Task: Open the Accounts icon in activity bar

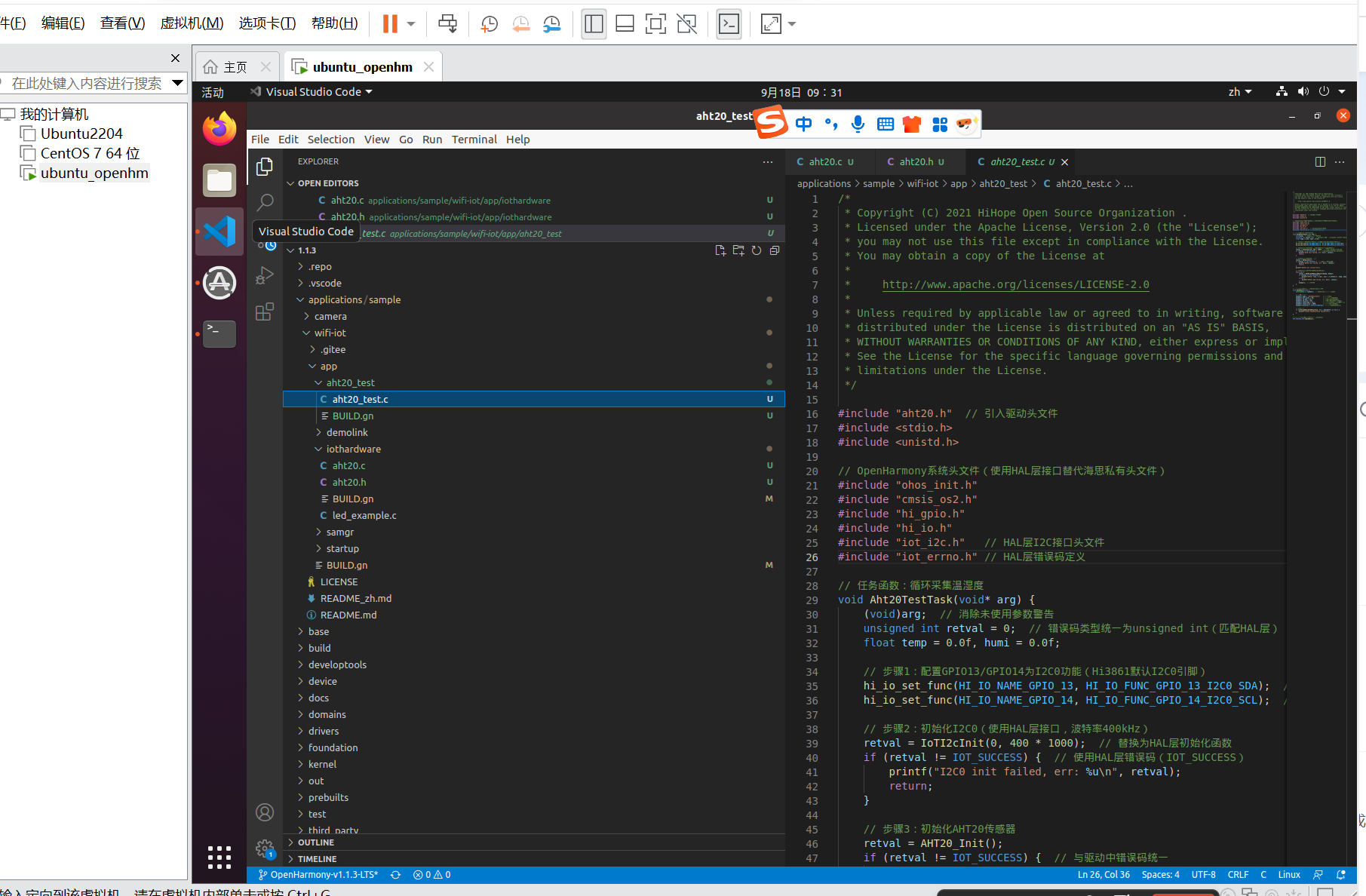Action: click(265, 812)
